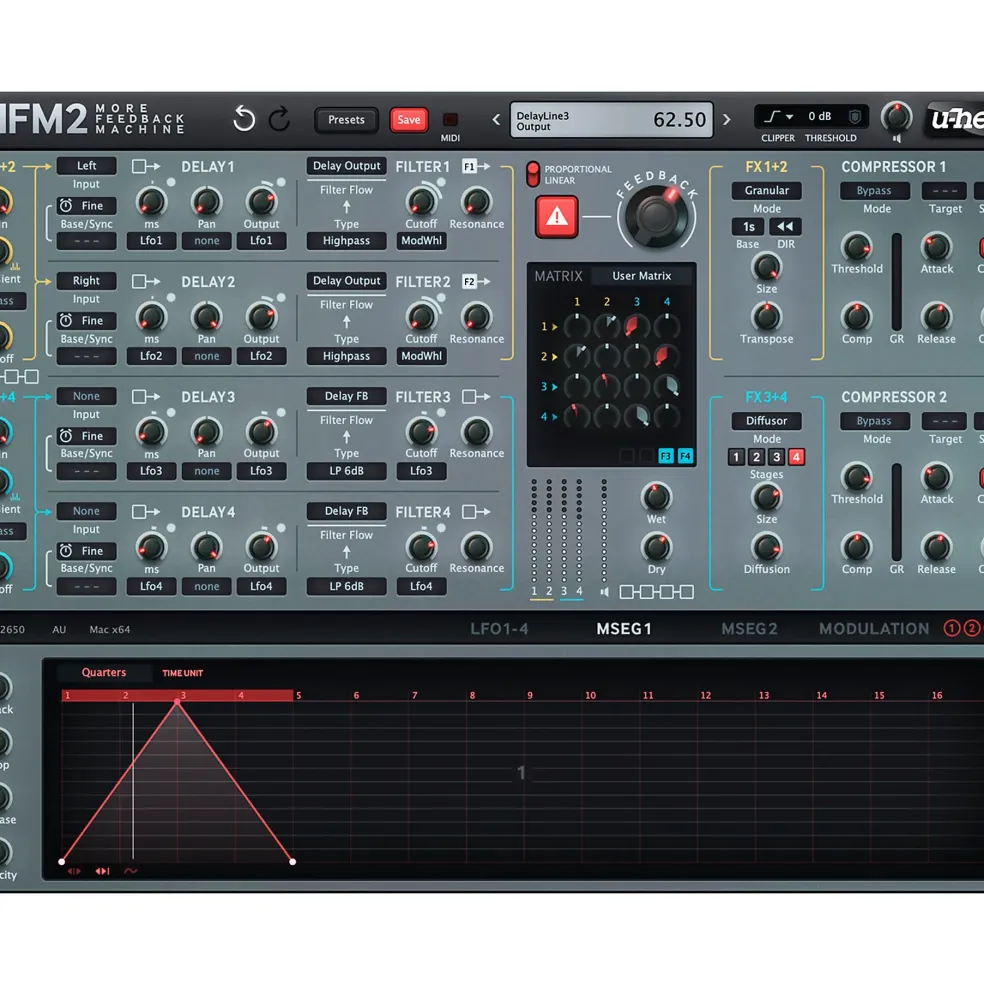This screenshot has height=985, width=984.
Task: Open the clipper curve dropdown
Action: coord(778,116)
